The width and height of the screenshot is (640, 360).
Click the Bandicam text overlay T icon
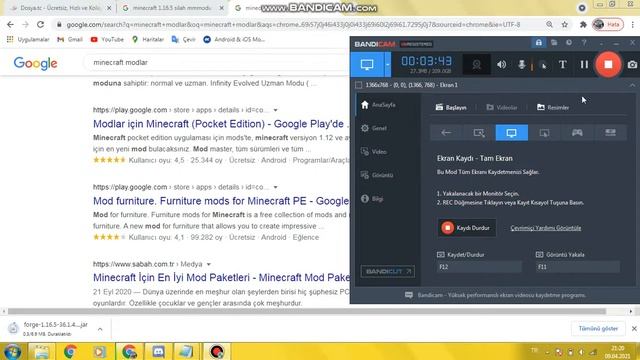(563, 64)
